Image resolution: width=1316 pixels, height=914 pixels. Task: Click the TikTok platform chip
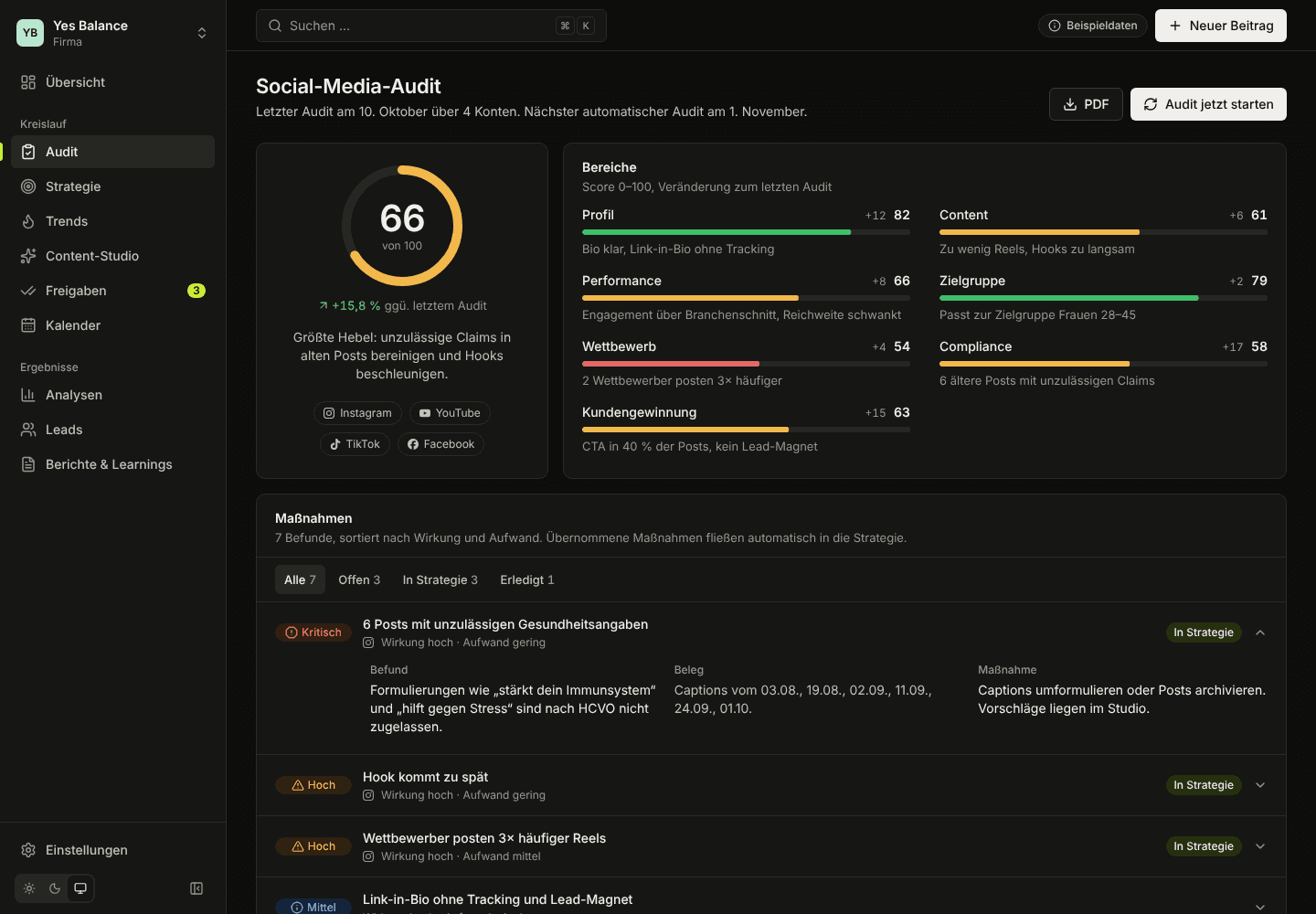pyautogui.click(x=355, y=444)
